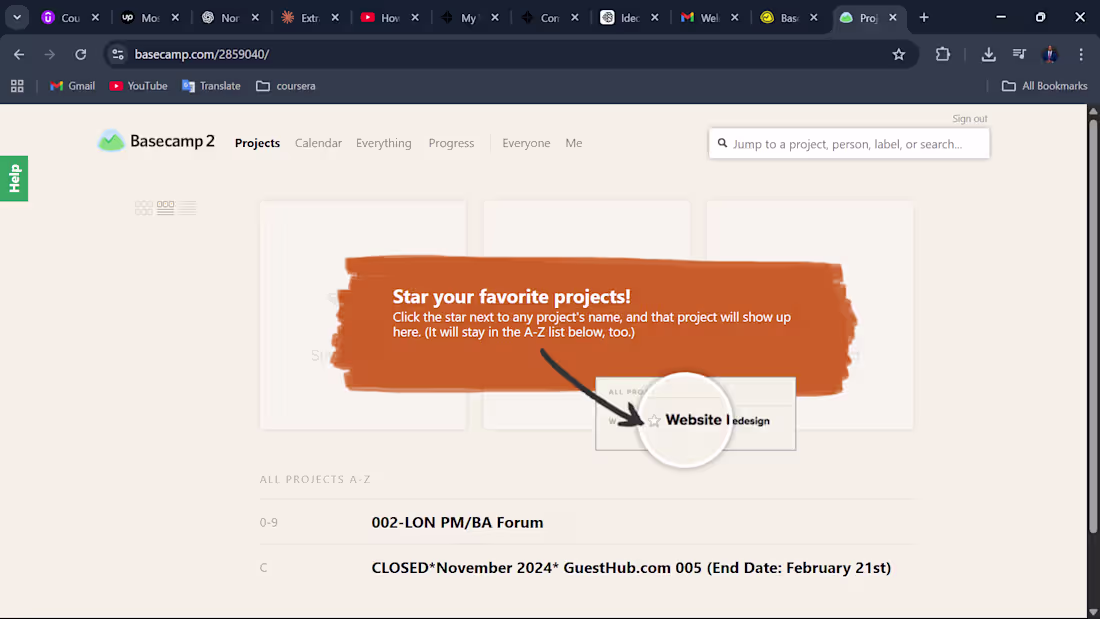
Task: Open YouTube bookmark
Action: (138, 86)
